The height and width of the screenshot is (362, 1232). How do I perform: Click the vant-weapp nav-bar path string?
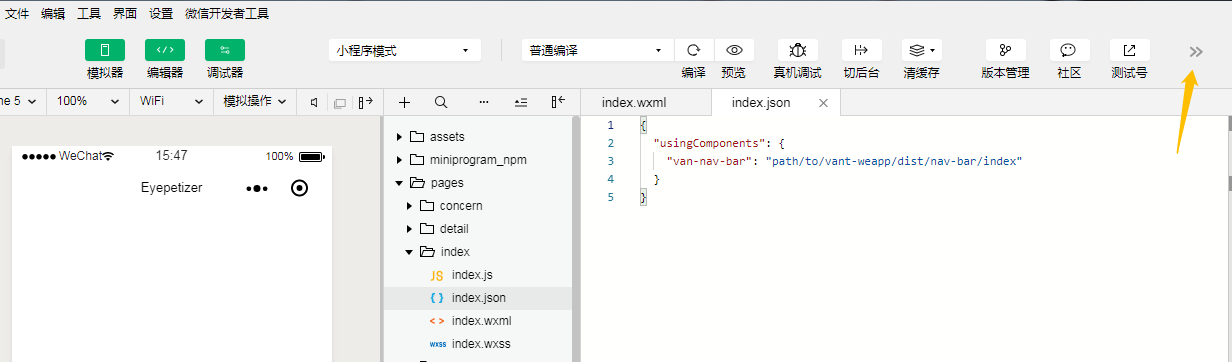[894, 161]
